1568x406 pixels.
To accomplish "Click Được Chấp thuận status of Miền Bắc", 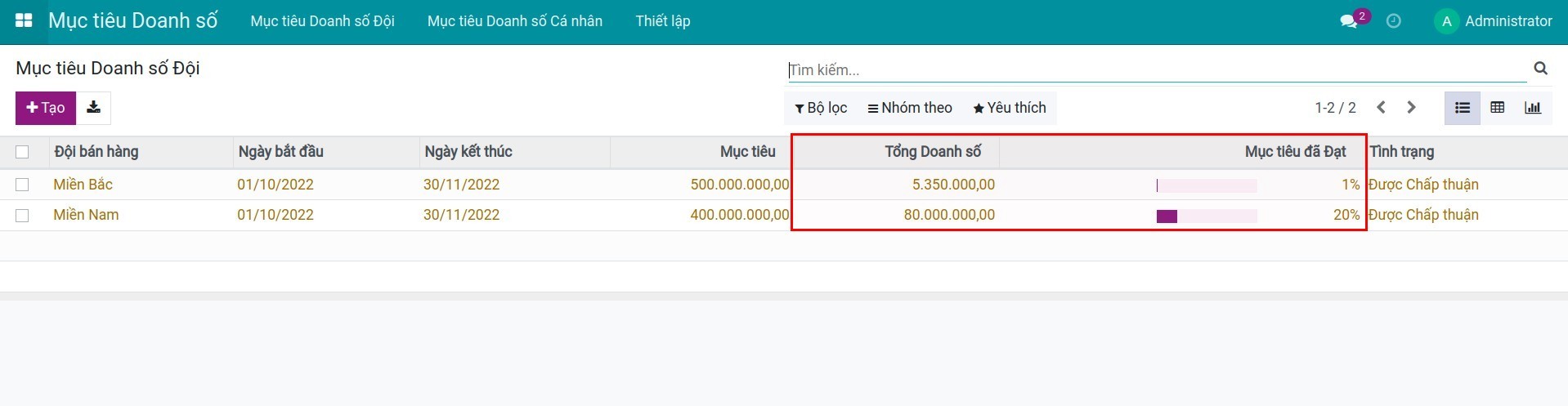I will pos(1423,185).
